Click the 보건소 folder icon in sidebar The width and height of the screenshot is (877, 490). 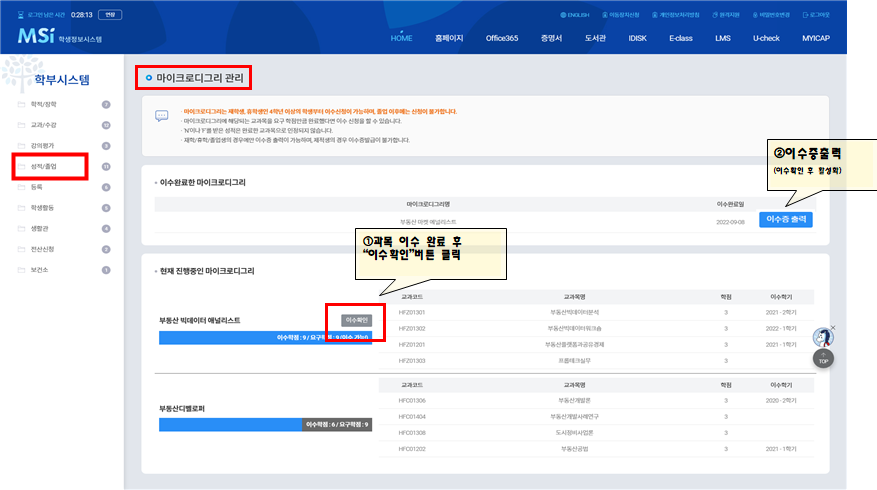click(22, 270)
